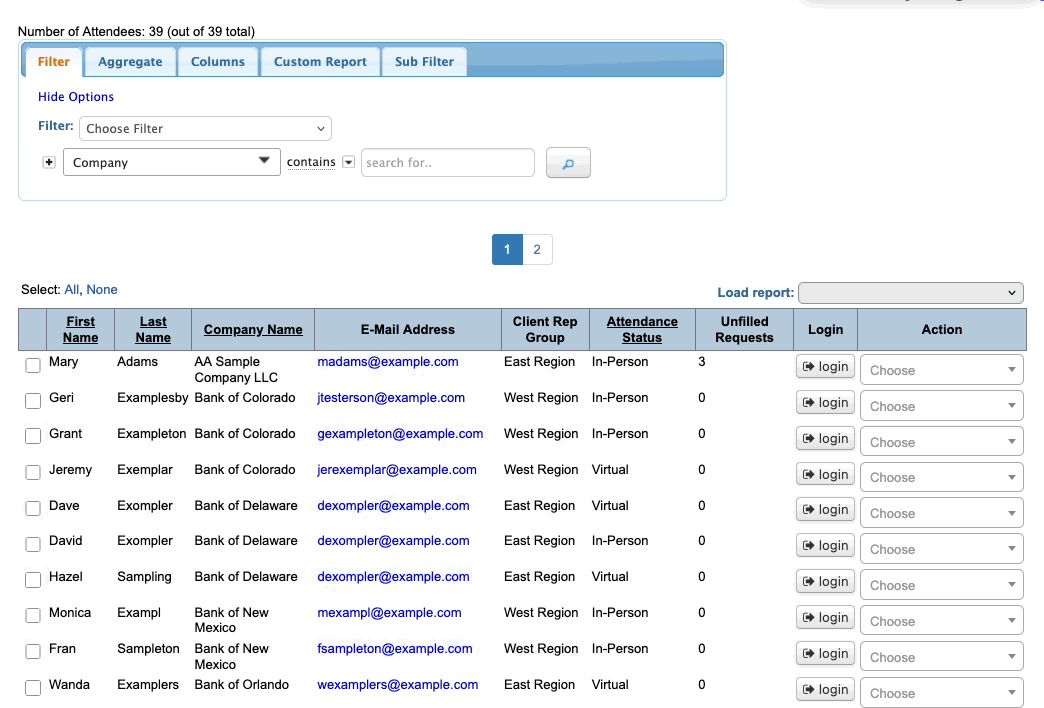
Task: Click the plus icon to add filter row
Action: click(x=49, y=162)
